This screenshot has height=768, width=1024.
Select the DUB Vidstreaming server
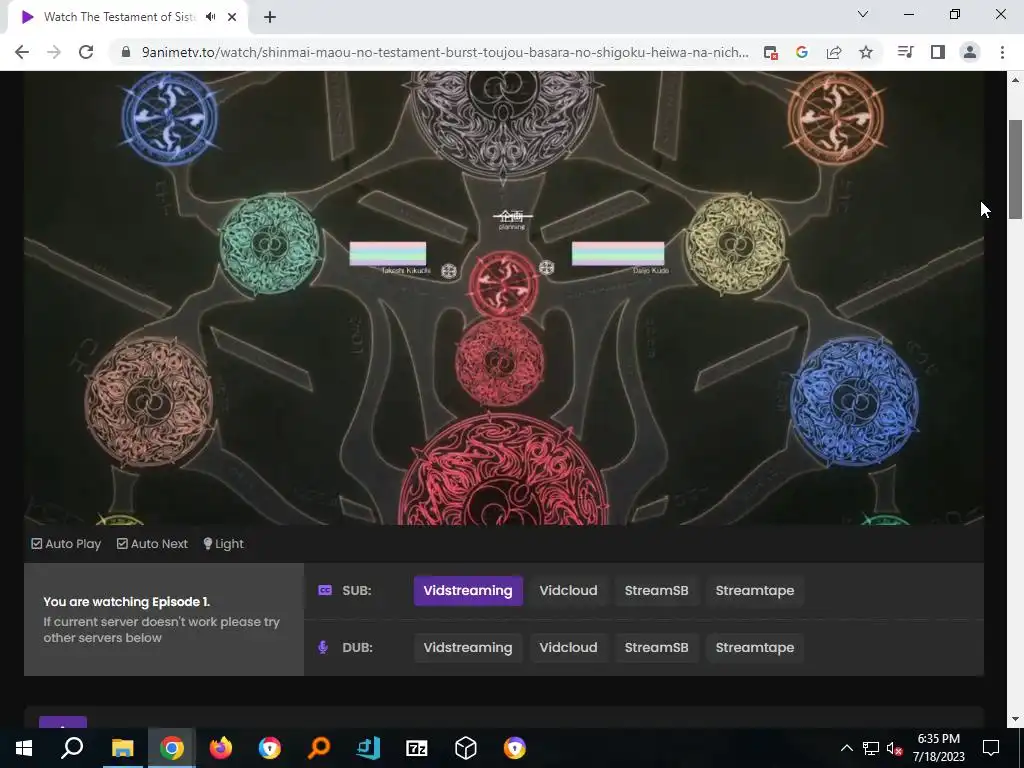[x=468, y=648]
